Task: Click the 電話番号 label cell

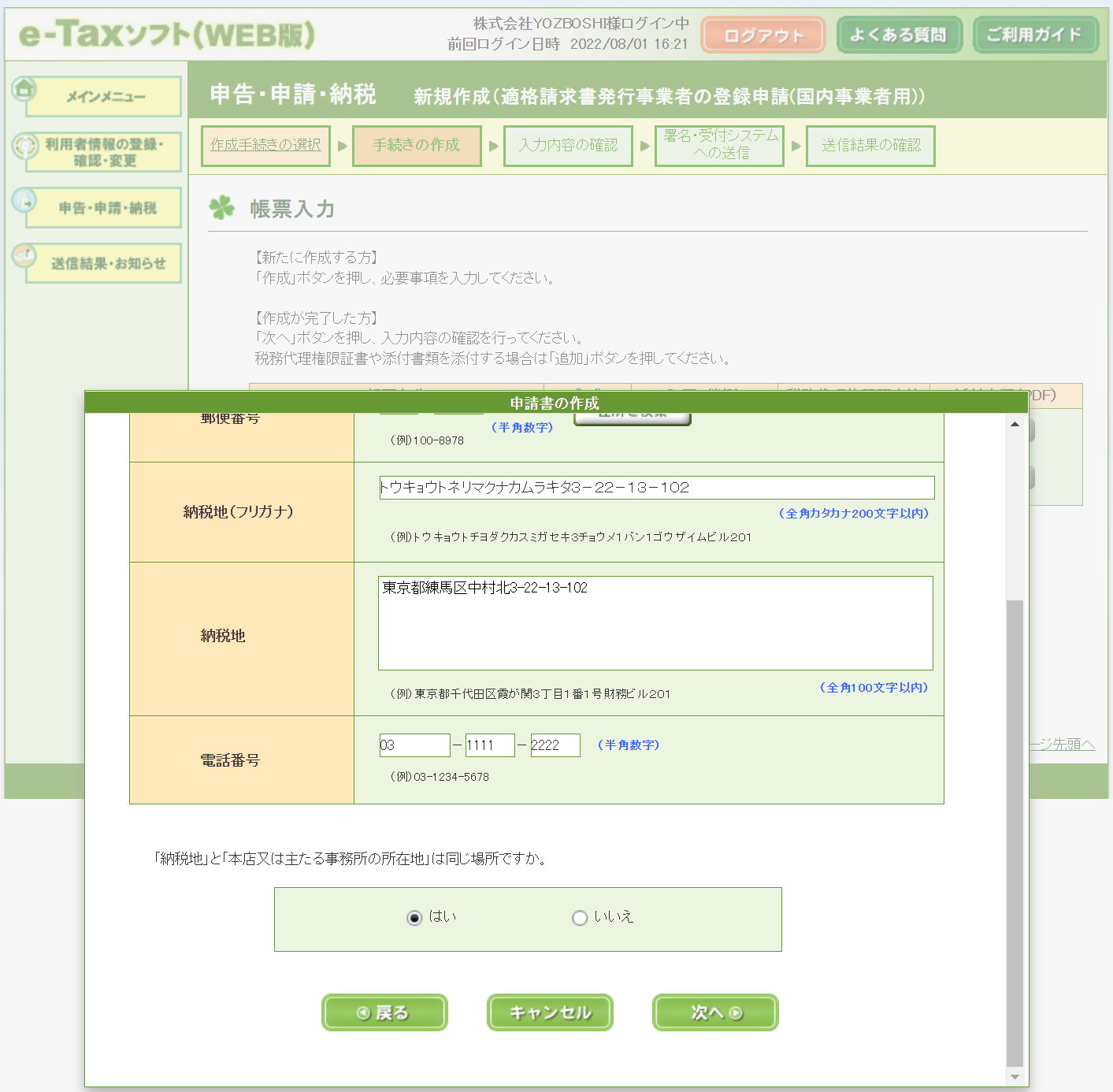Action: [241, 760]
